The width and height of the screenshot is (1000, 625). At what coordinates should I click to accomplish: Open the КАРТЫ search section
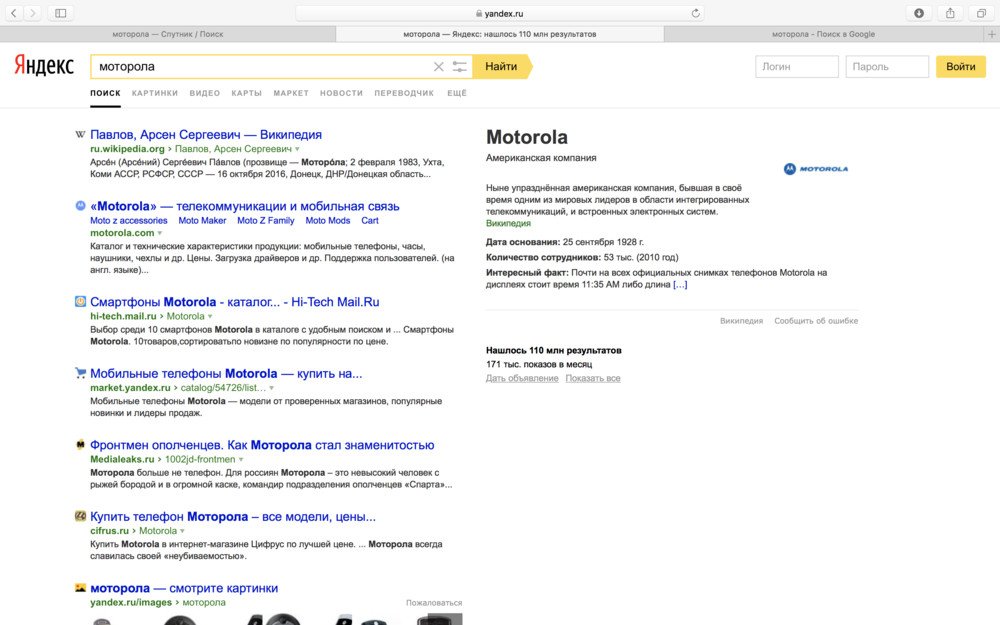[246, 93]
